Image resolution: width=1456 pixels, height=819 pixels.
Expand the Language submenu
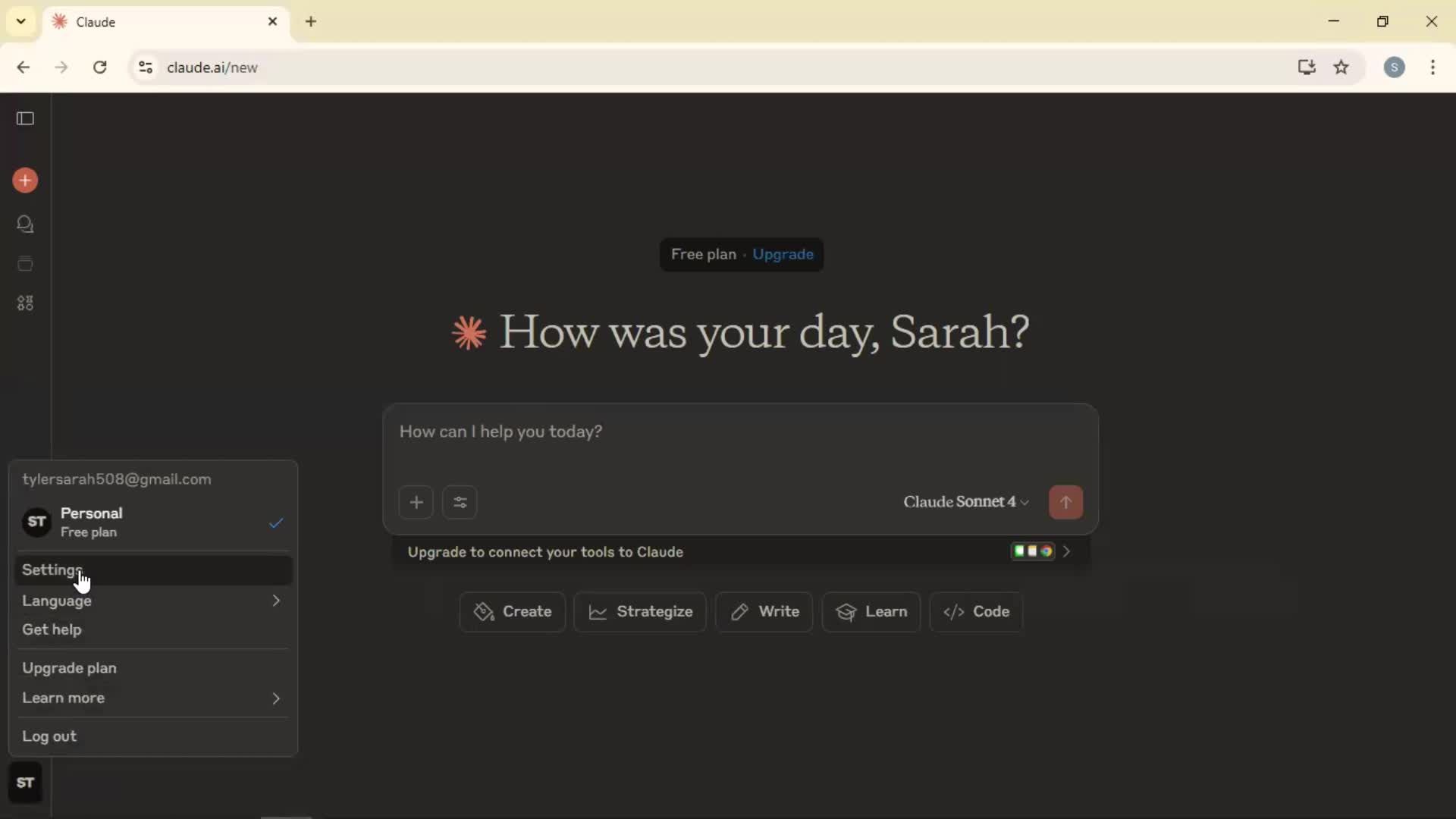coord(152,601)
